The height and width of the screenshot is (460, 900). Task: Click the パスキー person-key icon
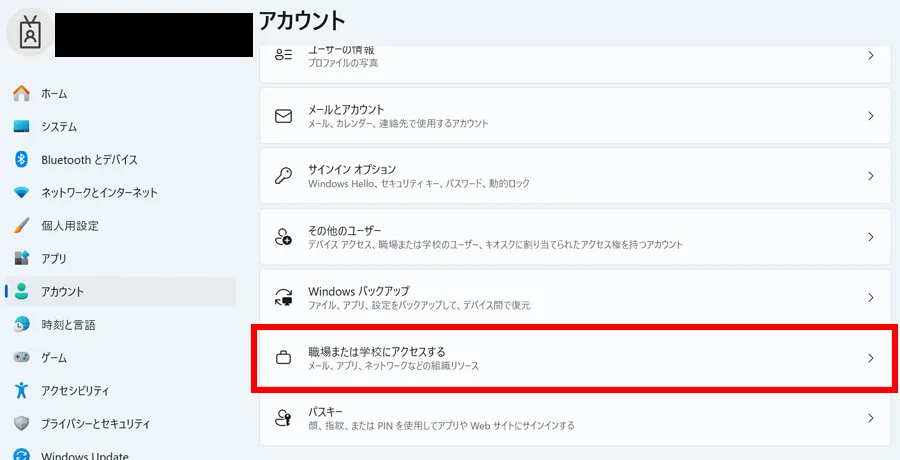tap(283, 418)
